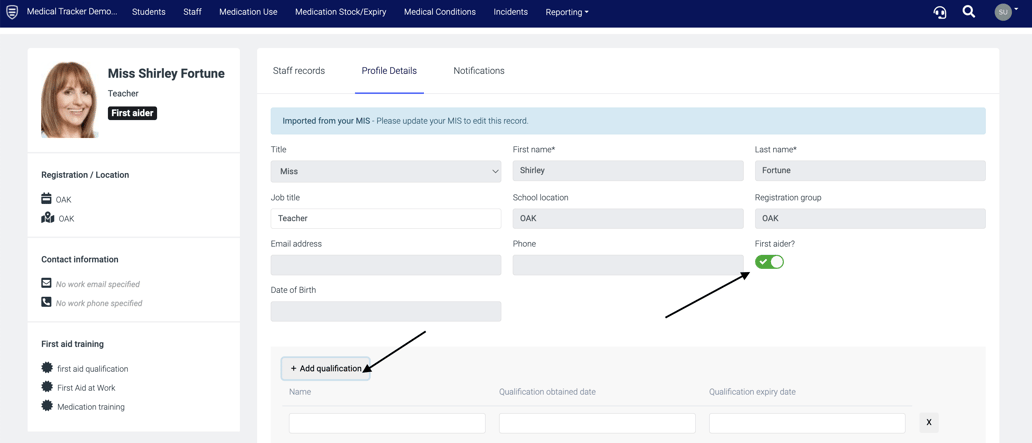Click the First aid training heading
This screenshot has height=443, width=1032.
[72, 344]
